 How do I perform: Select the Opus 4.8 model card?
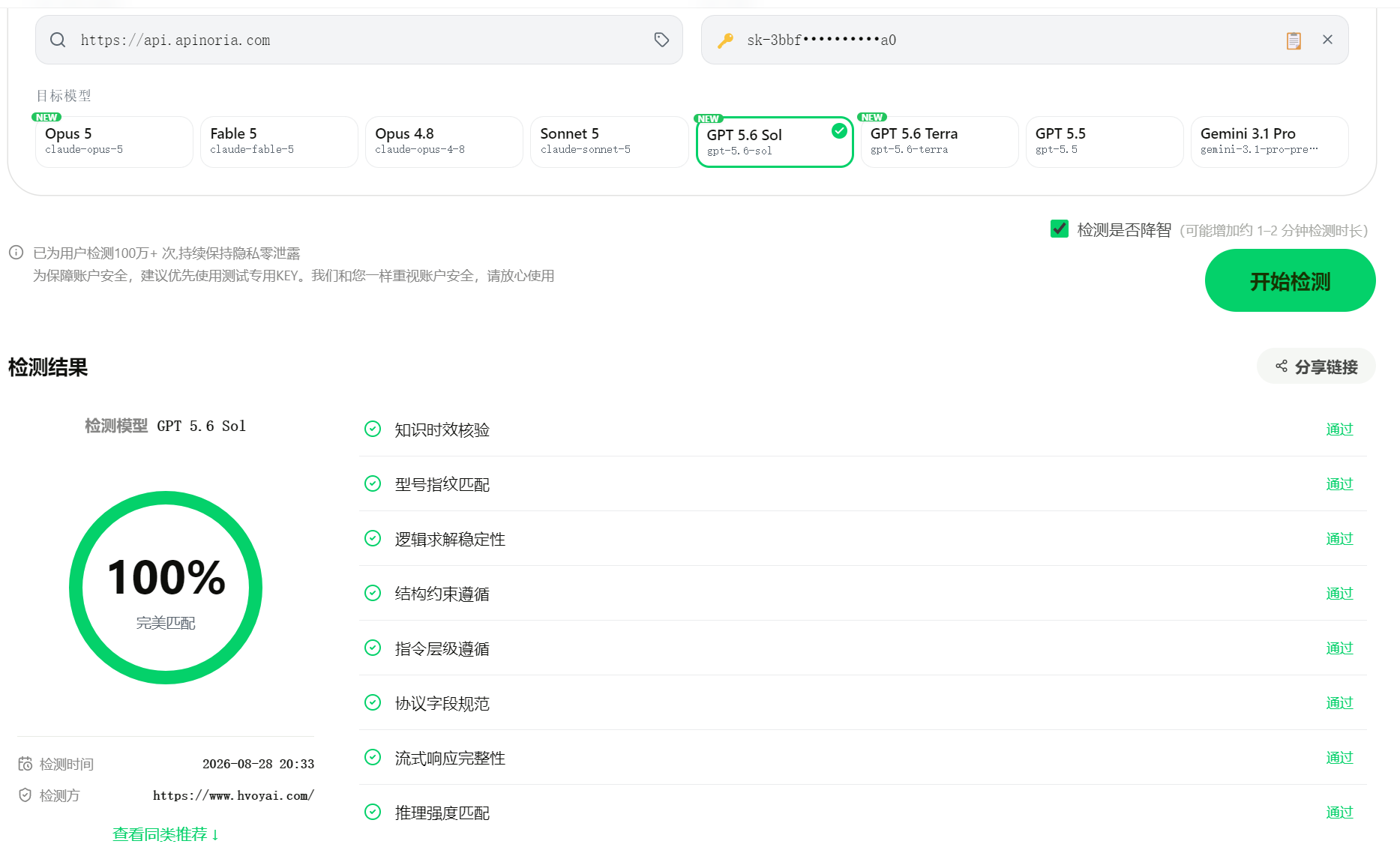pyautogui.click(x=444, y=142)
